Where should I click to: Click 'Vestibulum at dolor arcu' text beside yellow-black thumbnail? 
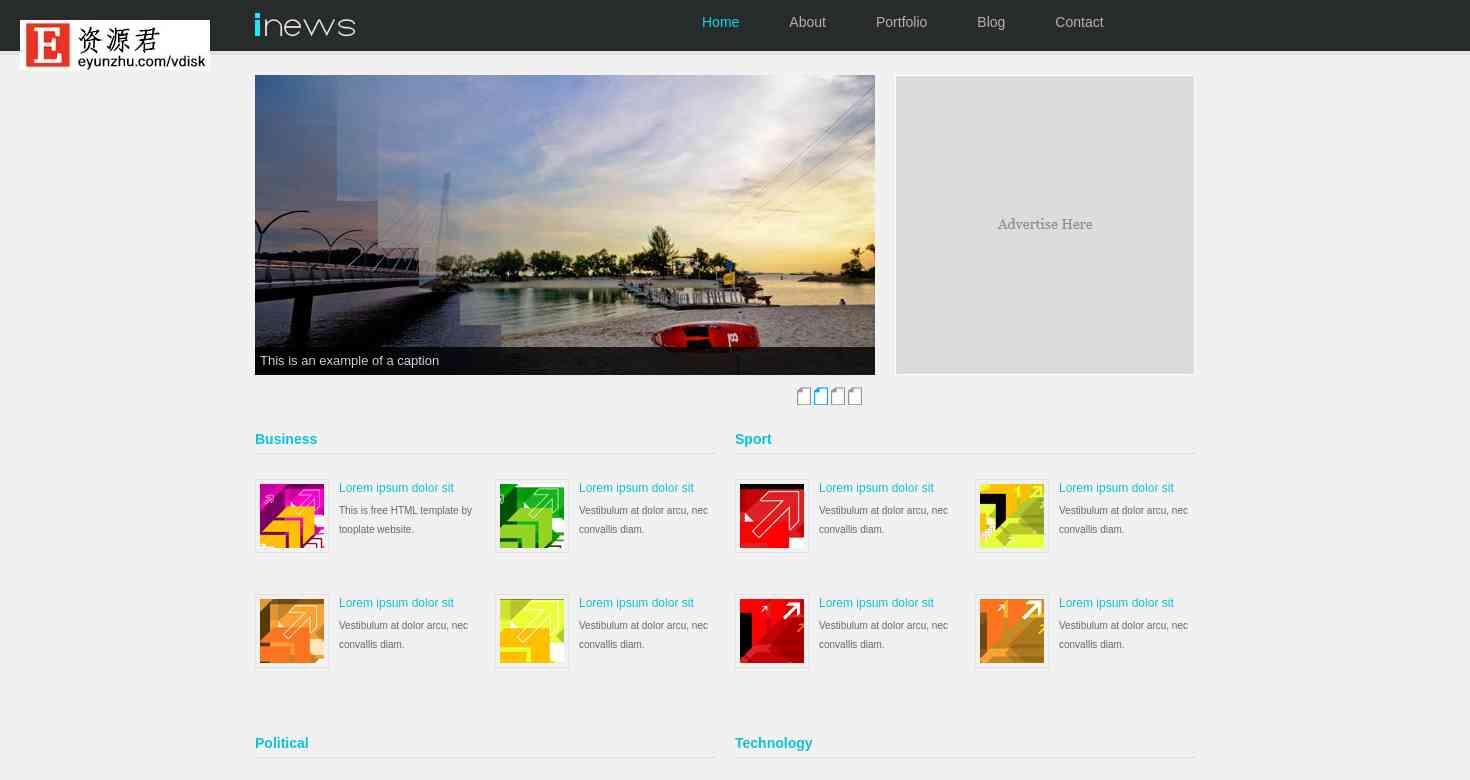pyautogui.click(x=1123, y=520)
